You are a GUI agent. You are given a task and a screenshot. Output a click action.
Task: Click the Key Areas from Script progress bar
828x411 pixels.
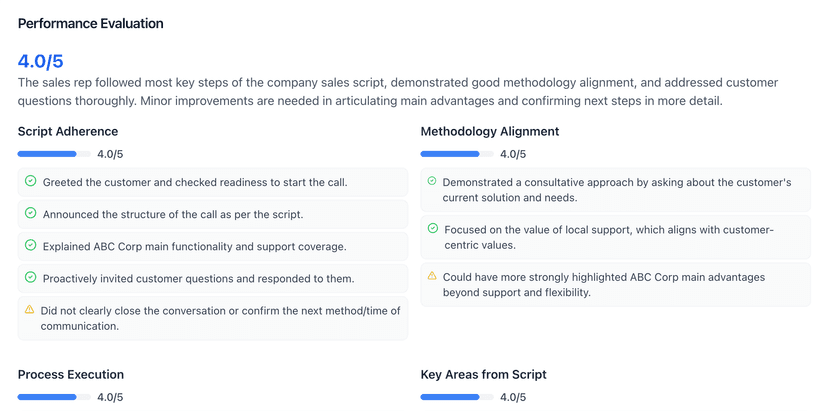[x=457, y=397]
